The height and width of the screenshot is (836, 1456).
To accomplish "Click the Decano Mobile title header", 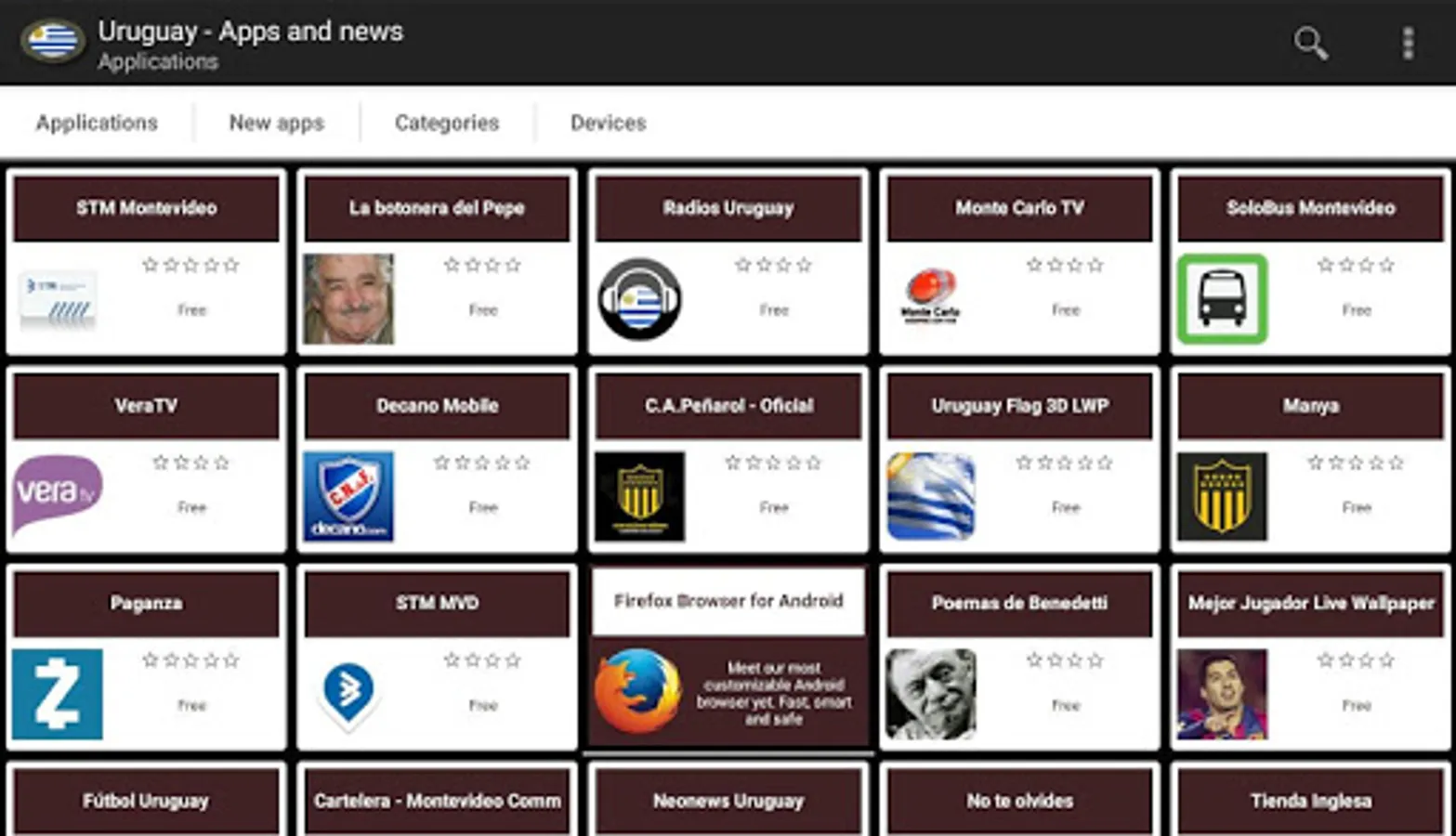I will pyautogui.click(x=437, y=406).
